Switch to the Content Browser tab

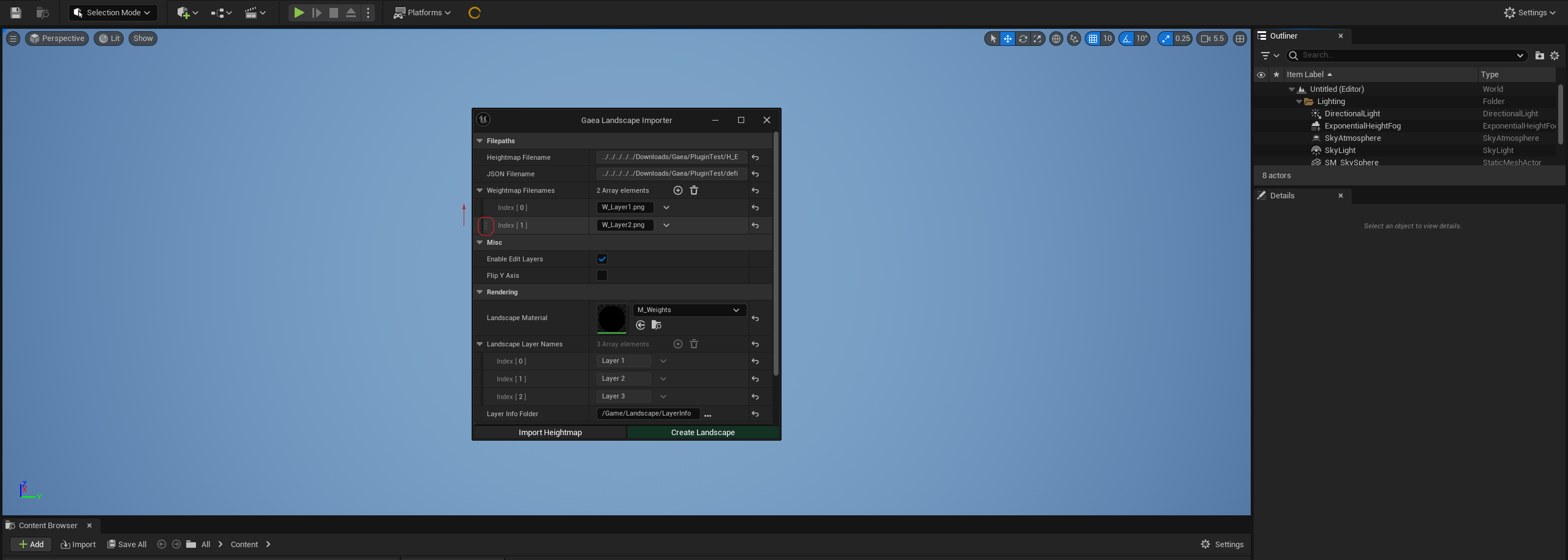click(48, 525)
